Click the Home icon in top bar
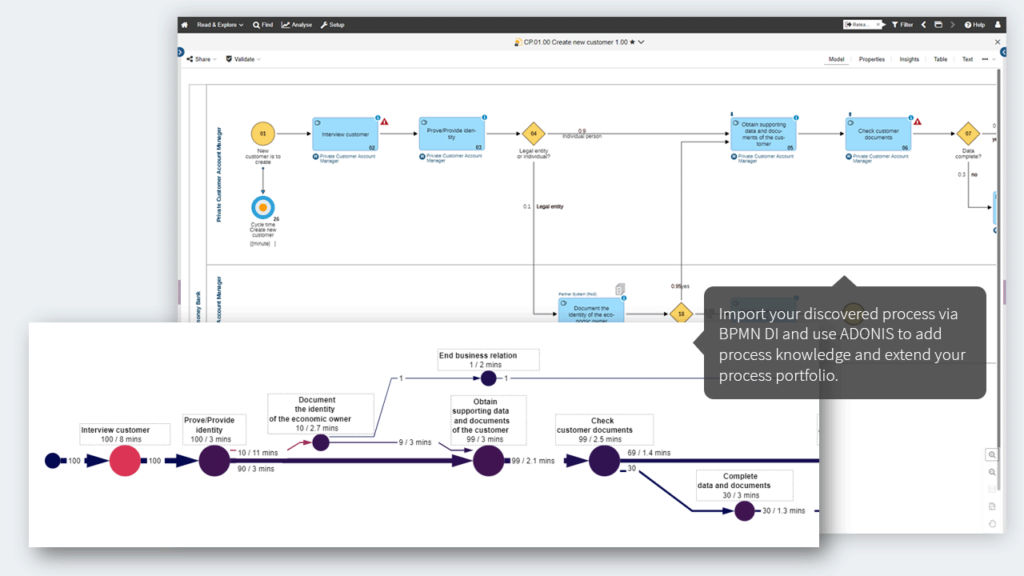The image size is (1024, 576). tap(185, 25)
